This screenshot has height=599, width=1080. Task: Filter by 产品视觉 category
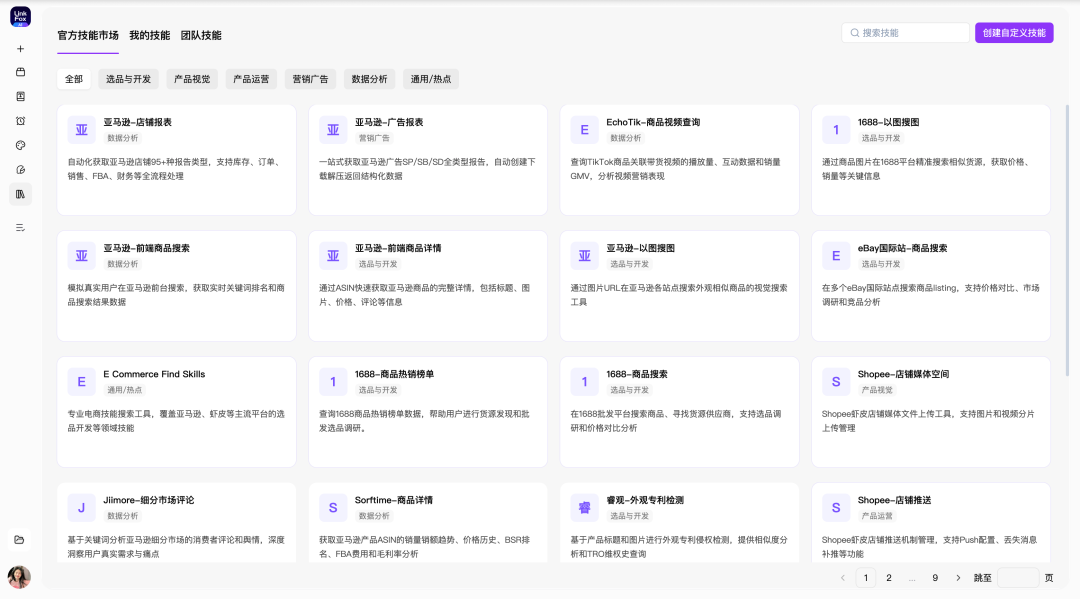point(192,79)
